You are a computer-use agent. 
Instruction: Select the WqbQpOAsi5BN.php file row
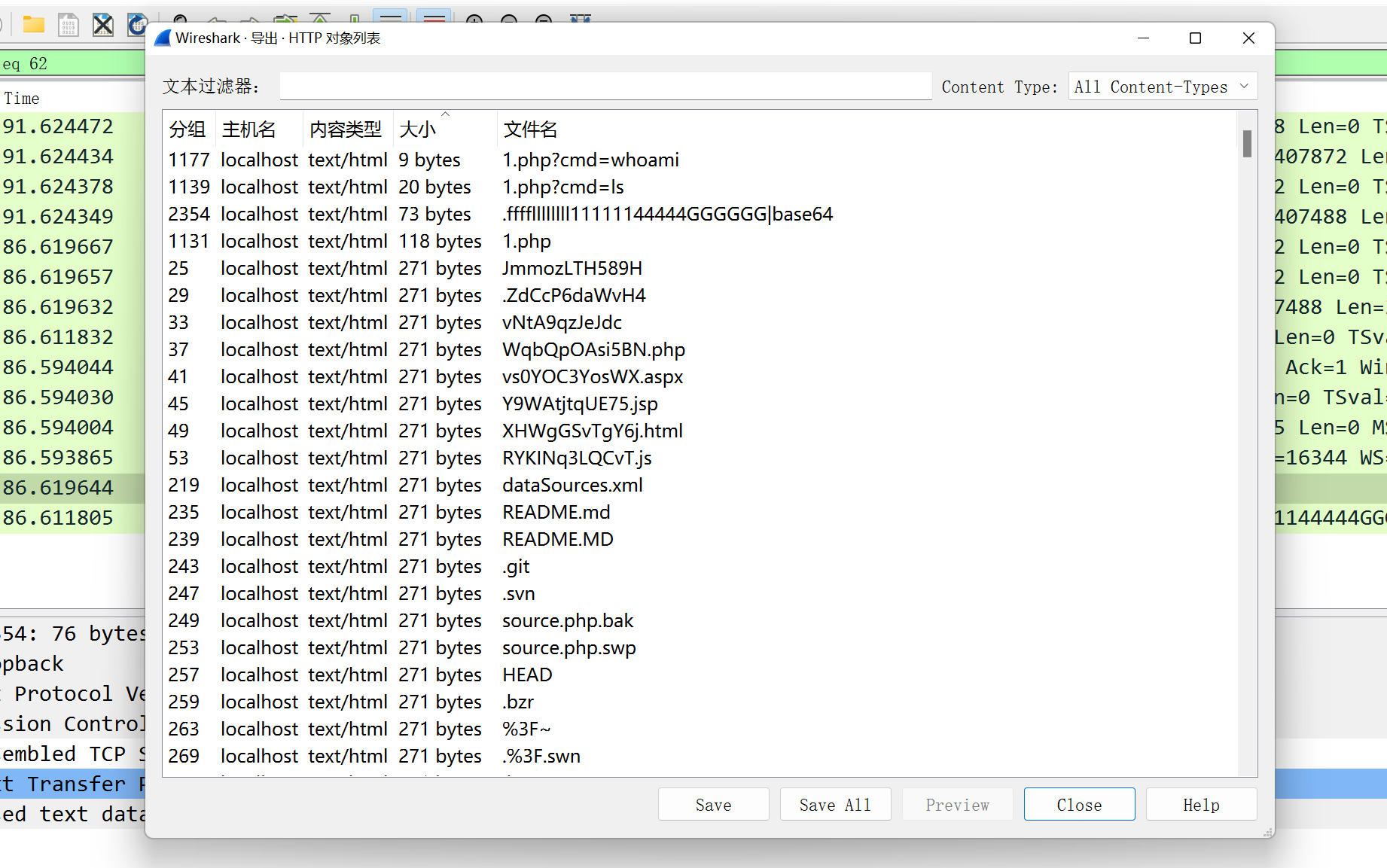(x=700, y=349)
